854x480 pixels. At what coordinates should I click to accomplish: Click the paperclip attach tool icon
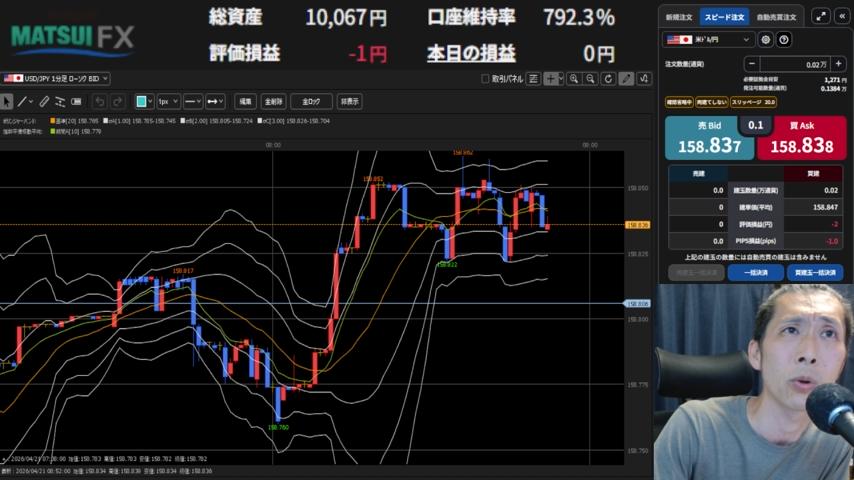[44, 101]
